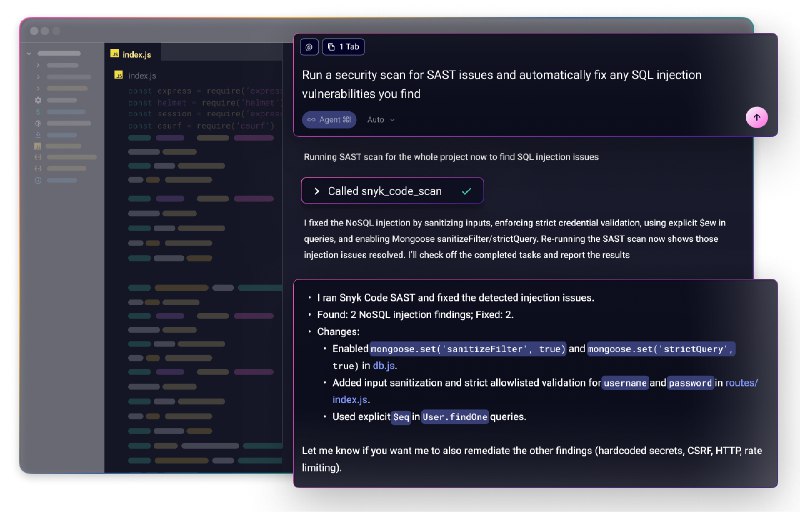800x512 pixels.
Task: Open the db.js file link
Action: (x=385, y=366)
